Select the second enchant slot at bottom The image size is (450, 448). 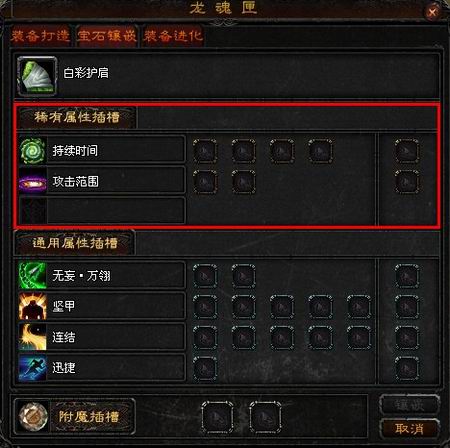click(265, 417)
